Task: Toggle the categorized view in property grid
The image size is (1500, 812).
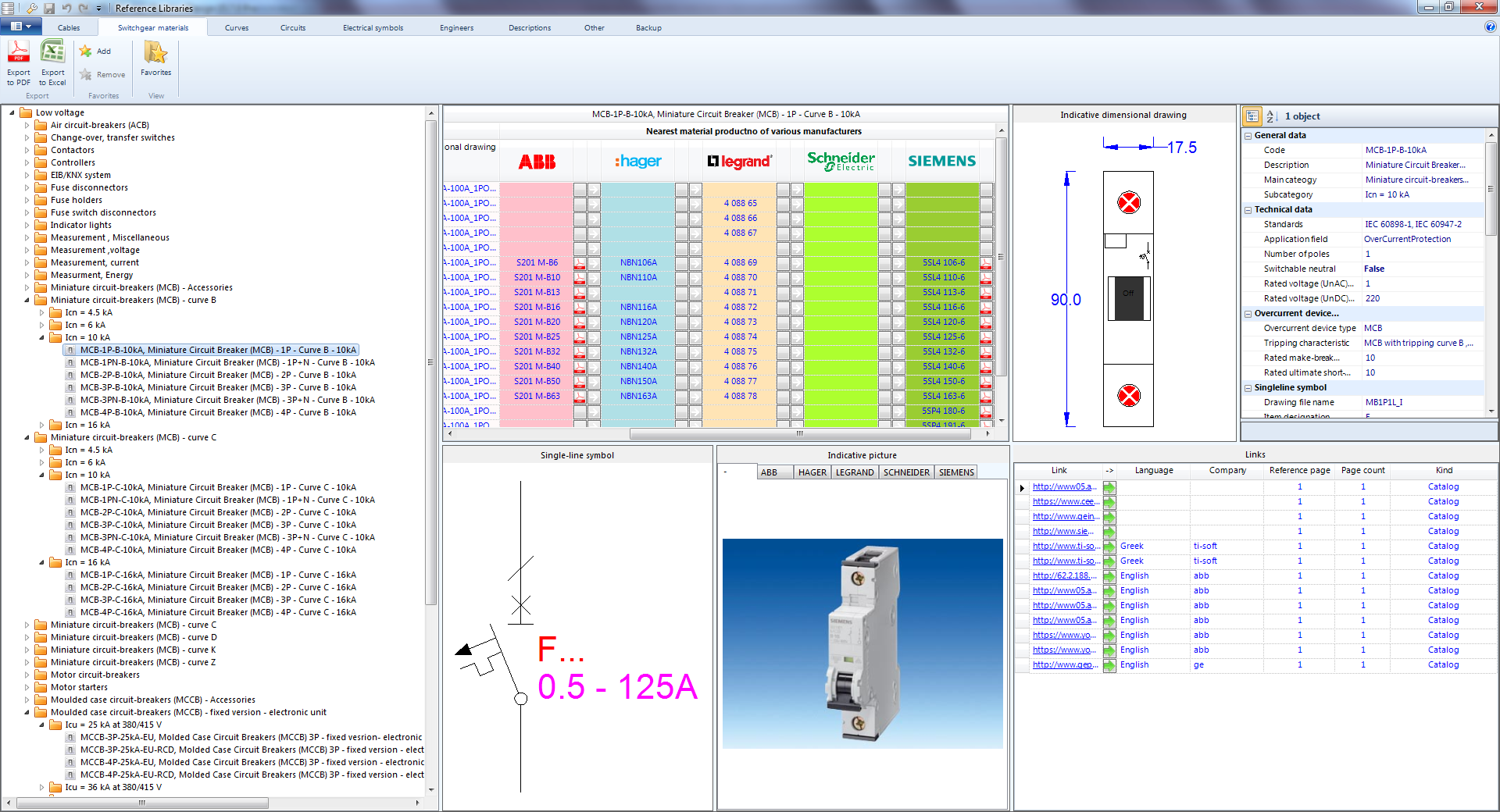Action: (x=1252, y=116)
